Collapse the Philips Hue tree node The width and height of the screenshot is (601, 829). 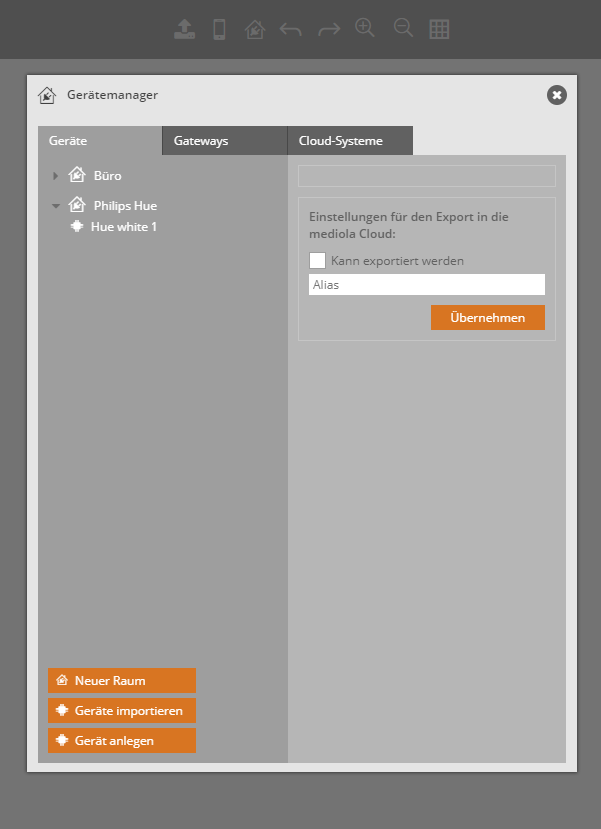[56, 206]
